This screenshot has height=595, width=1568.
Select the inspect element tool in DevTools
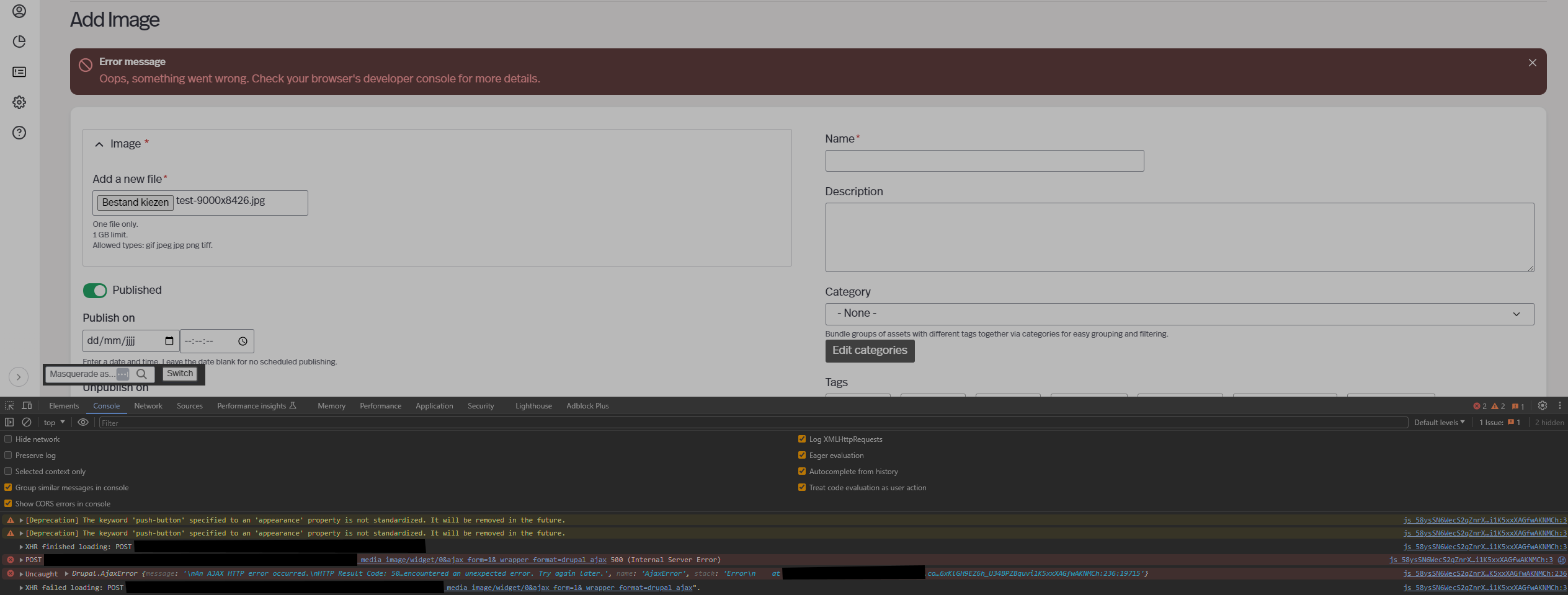[x=9, y=405]
